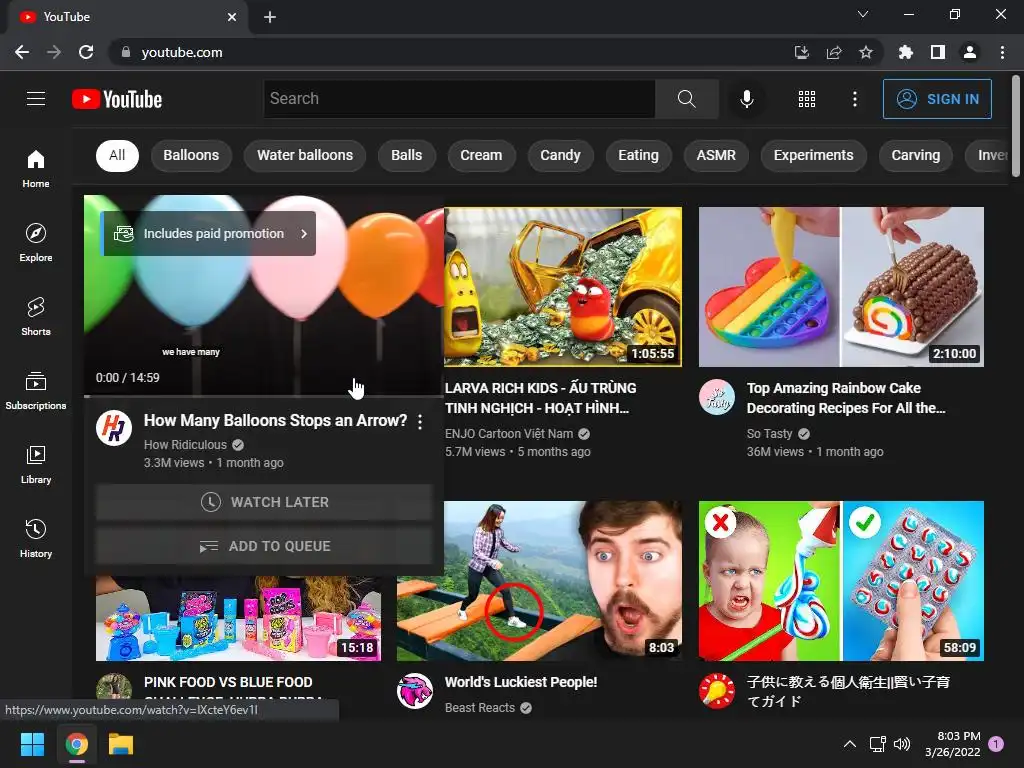
Task: Open Beast Reacts channel avatar
Action: 415,691
